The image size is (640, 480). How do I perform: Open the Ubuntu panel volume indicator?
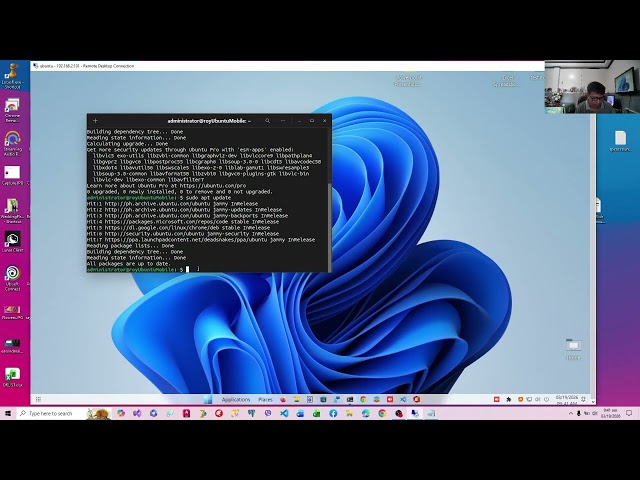coord(538,400)
